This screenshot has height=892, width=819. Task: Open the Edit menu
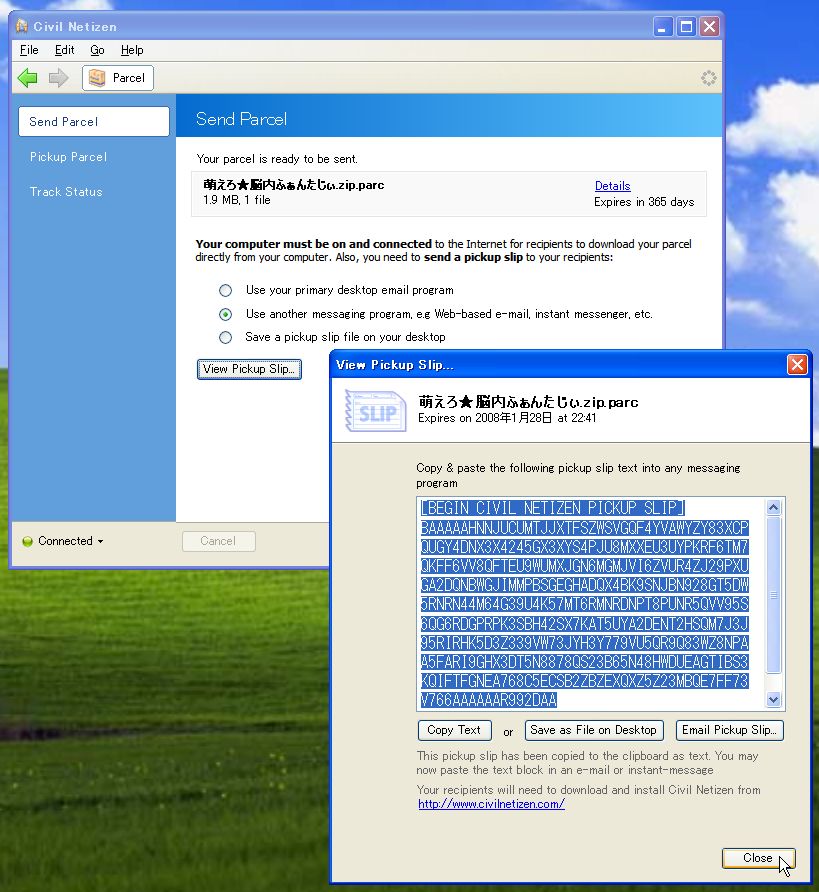pos(64,50)
